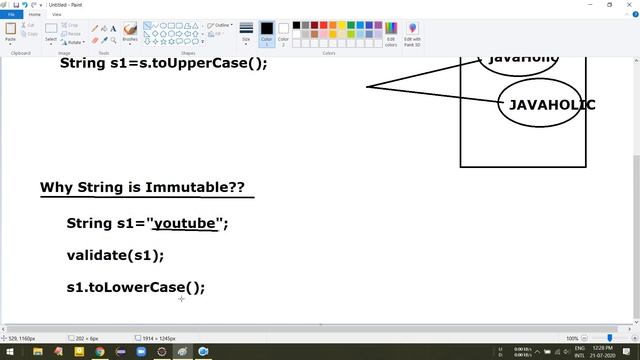The height and width of the screenshot is (360, 640).
Task: Open Customize Quick Access Toolbar arrow
Action: point(41,5)
